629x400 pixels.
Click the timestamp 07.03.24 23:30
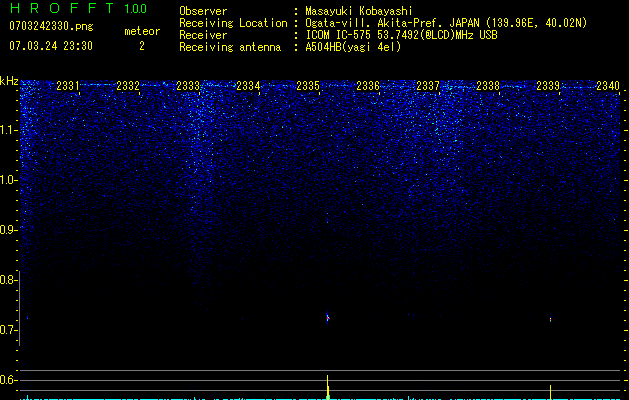pos(51,46)
